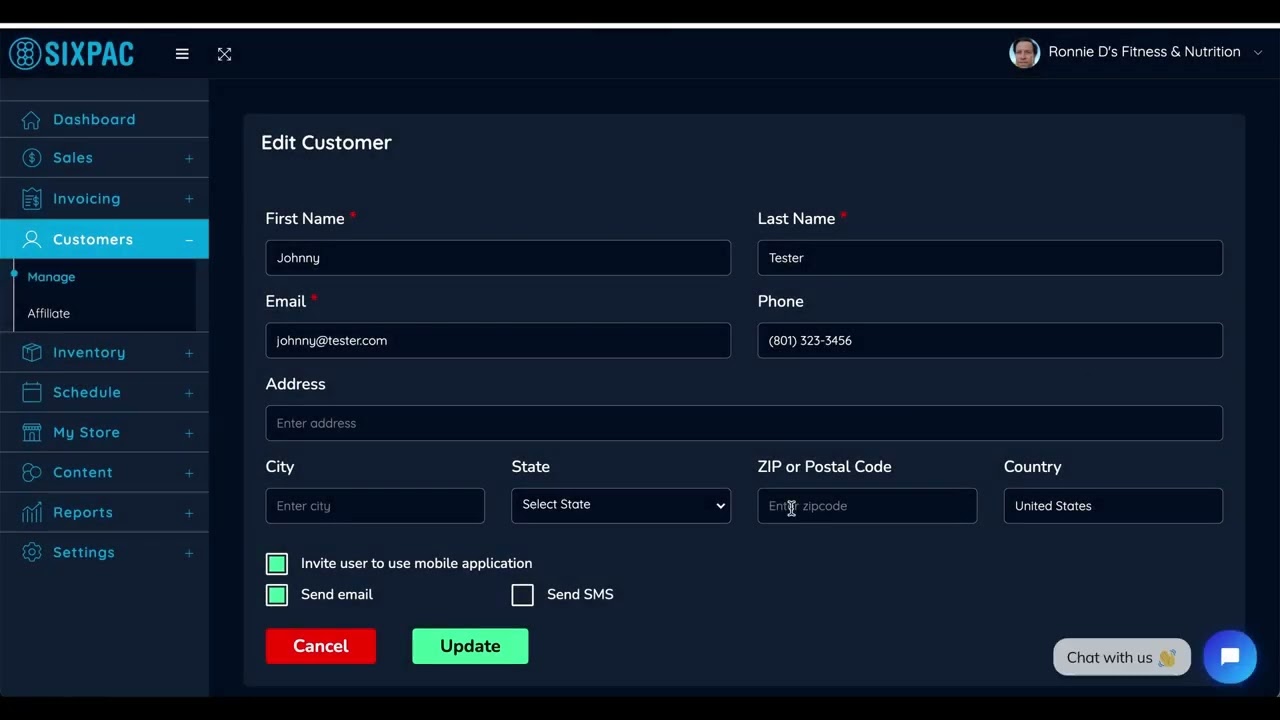Screen dimensions: 1280x720
Task: Open Ronnie D's account dropdown chevron
Action: (1258, 53)
